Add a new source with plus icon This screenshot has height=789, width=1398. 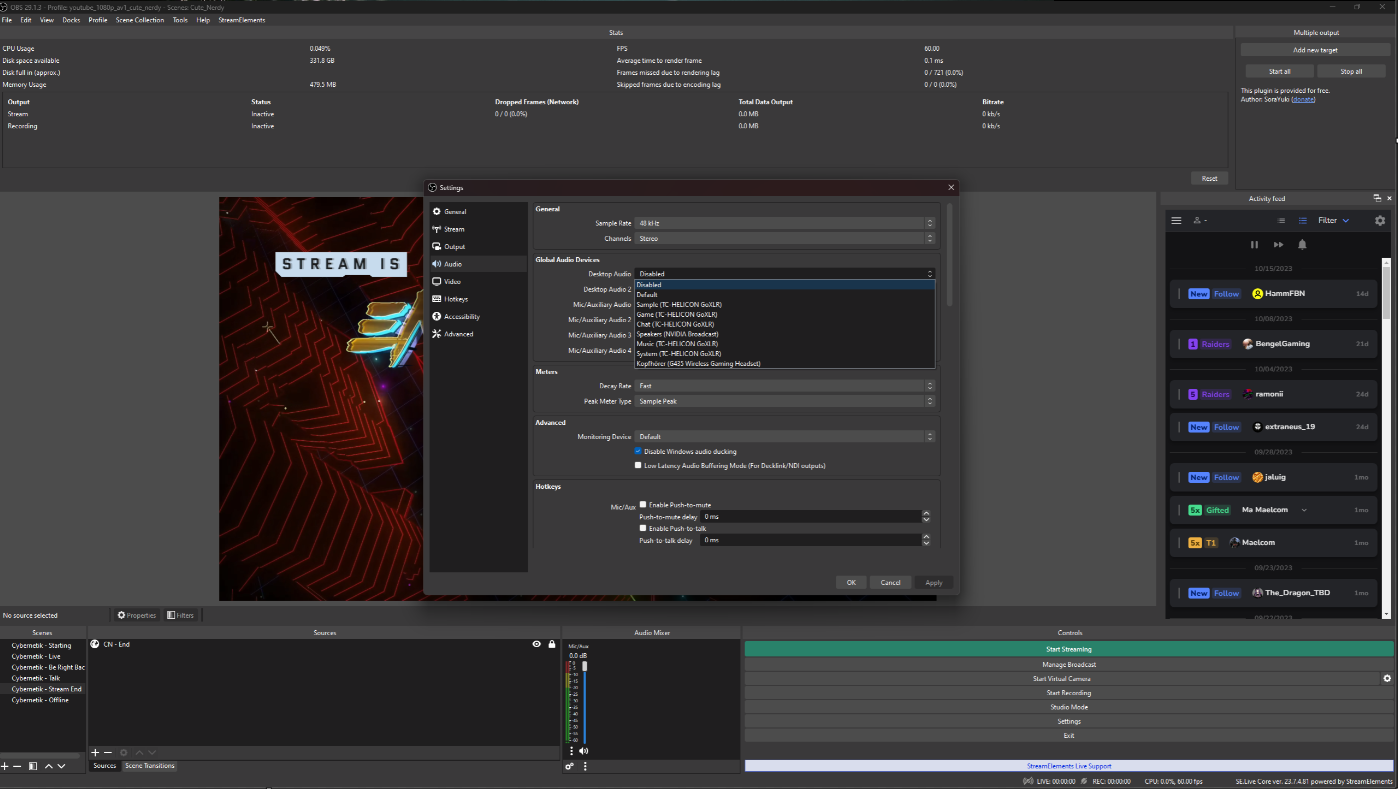96,752
